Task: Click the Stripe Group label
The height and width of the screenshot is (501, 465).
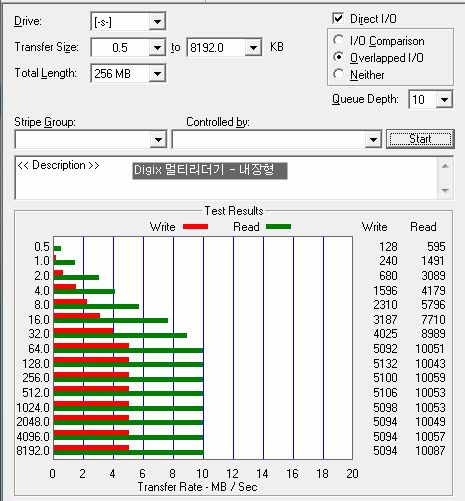Action: (x=45, y=122)
